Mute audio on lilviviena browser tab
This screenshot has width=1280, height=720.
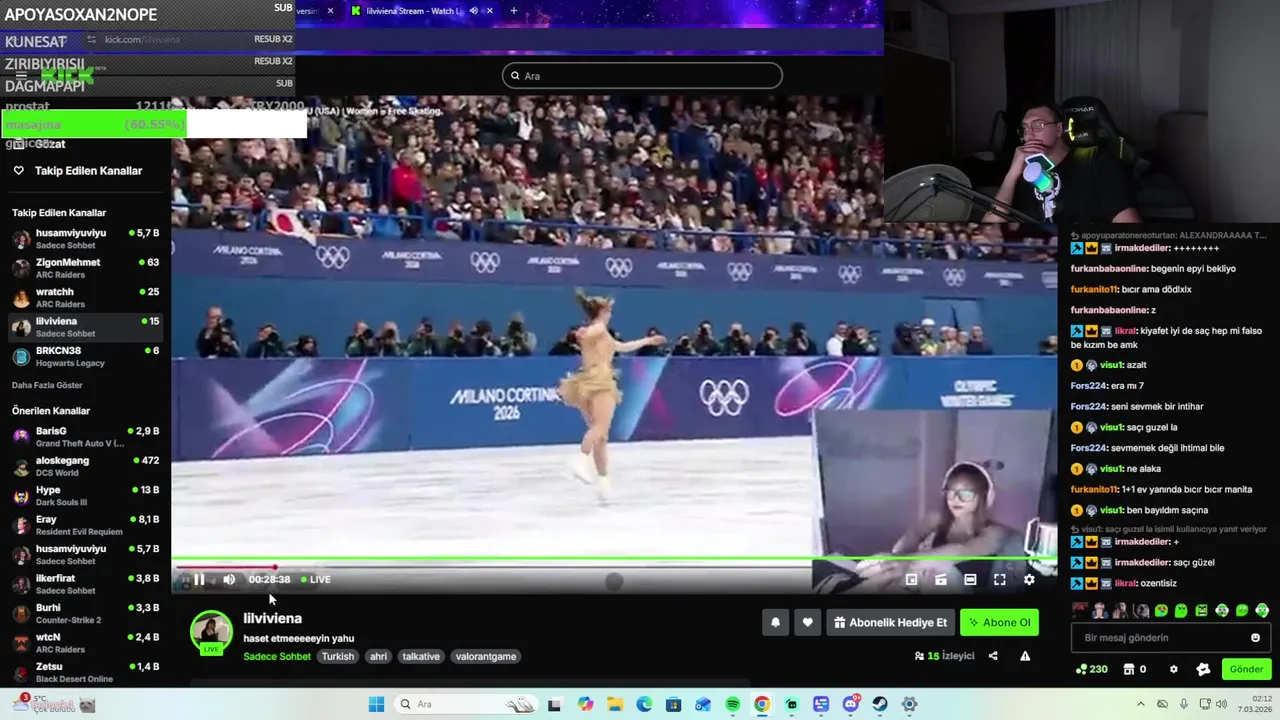click(474, 11)
